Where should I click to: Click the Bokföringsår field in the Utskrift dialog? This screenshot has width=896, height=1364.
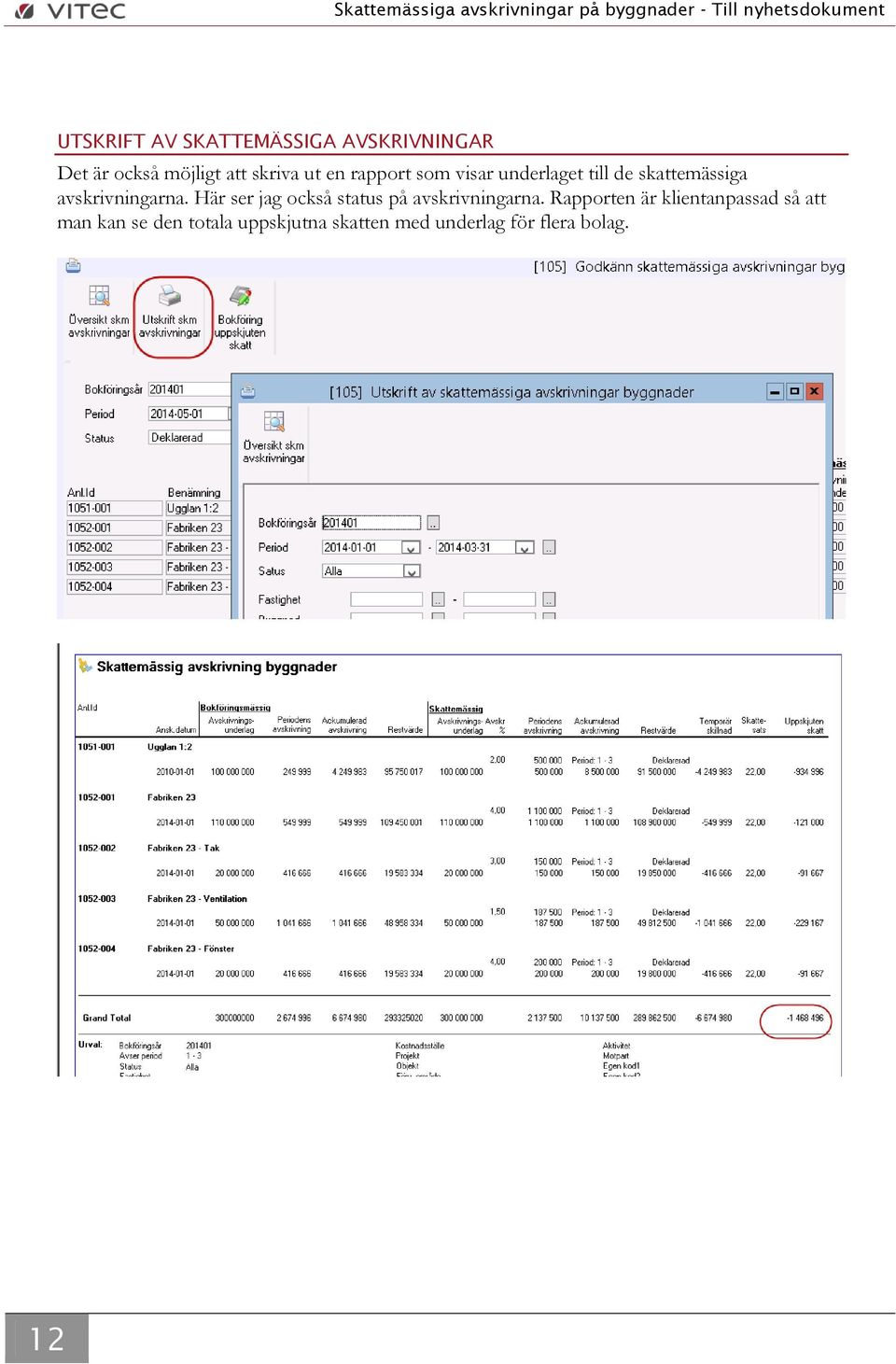point(371,523)
